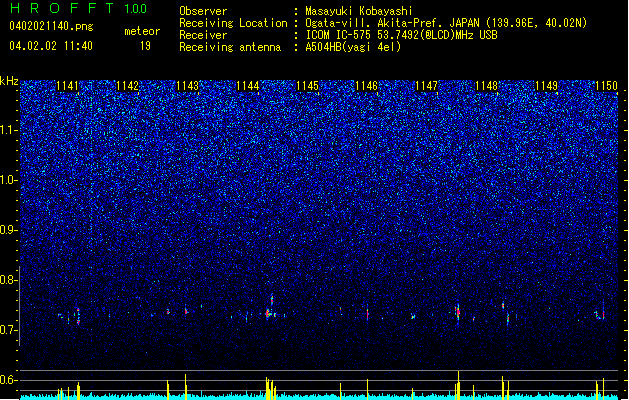Click observer name Masayuki Kobayashi
Image resolution: width=629 pixels, height=400 pixels.
[x=359, y=11]
